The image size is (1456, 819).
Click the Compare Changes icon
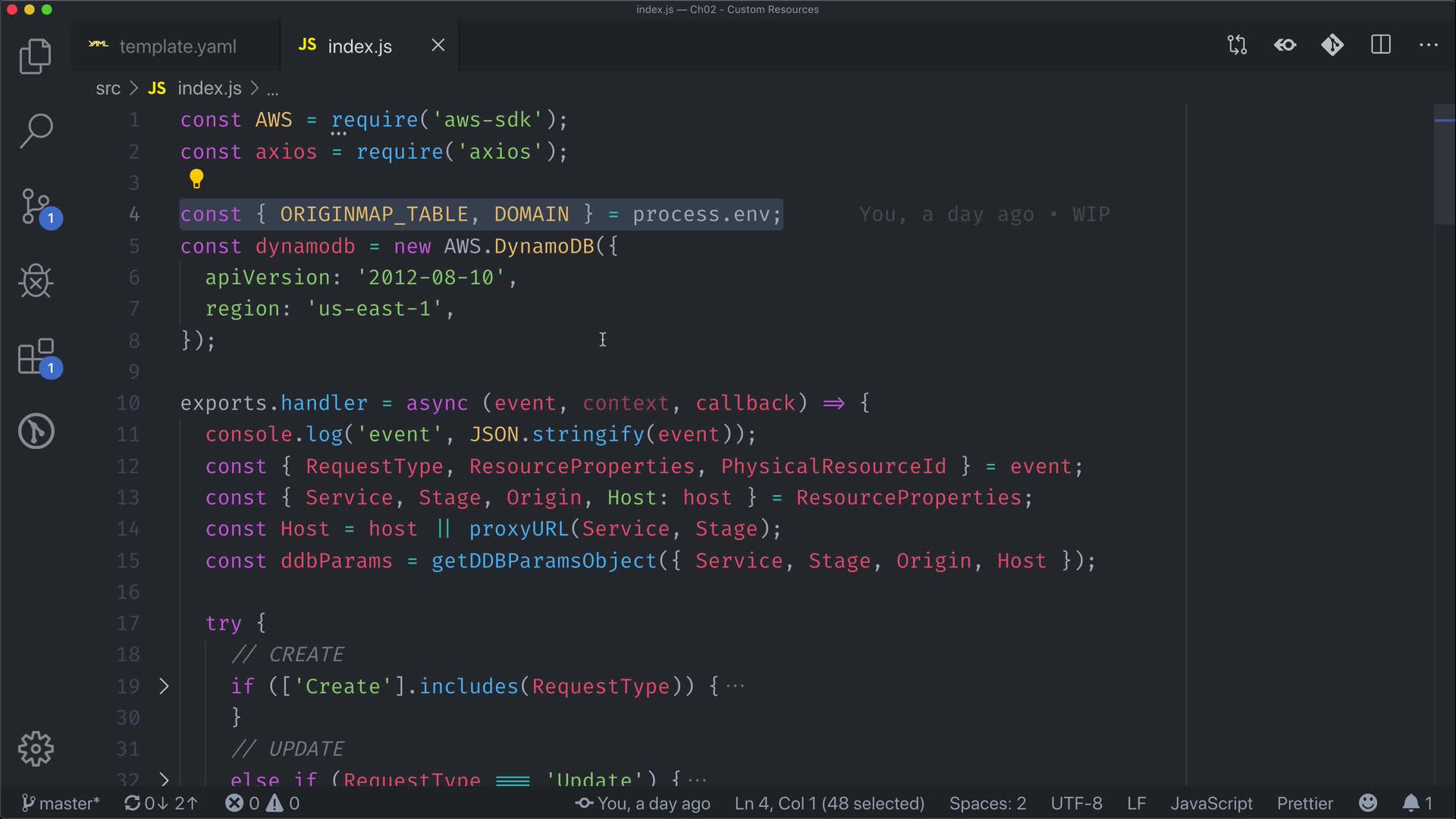click(1237, 45)
